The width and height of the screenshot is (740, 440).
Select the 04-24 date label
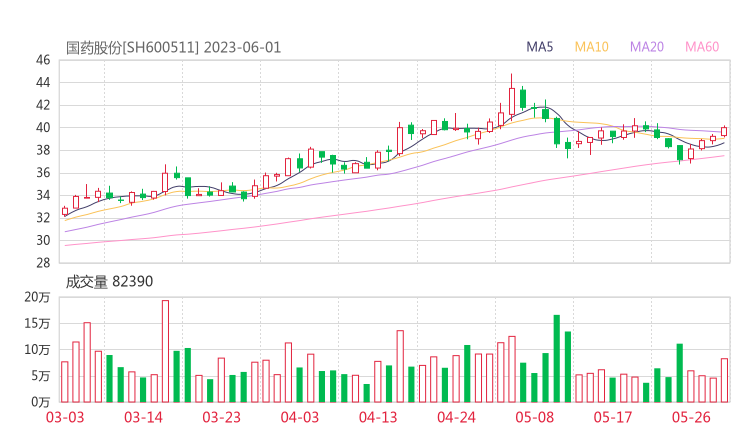[x=456, y=417]
